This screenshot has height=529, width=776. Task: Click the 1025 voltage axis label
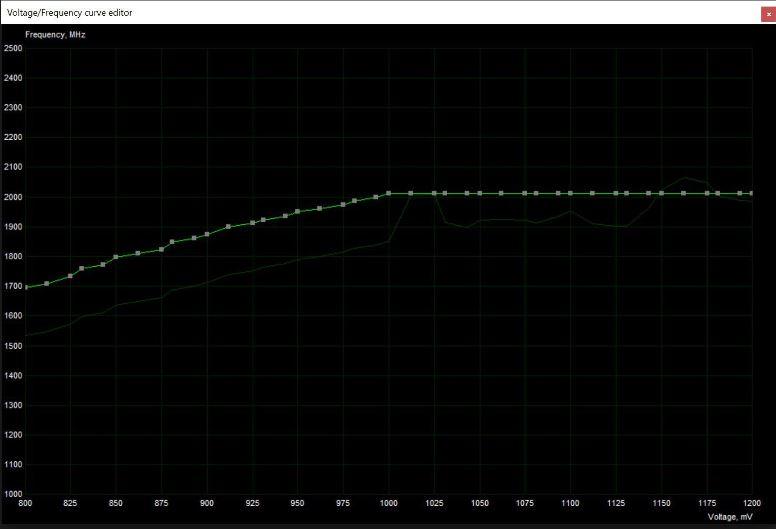tap(434, 503)
